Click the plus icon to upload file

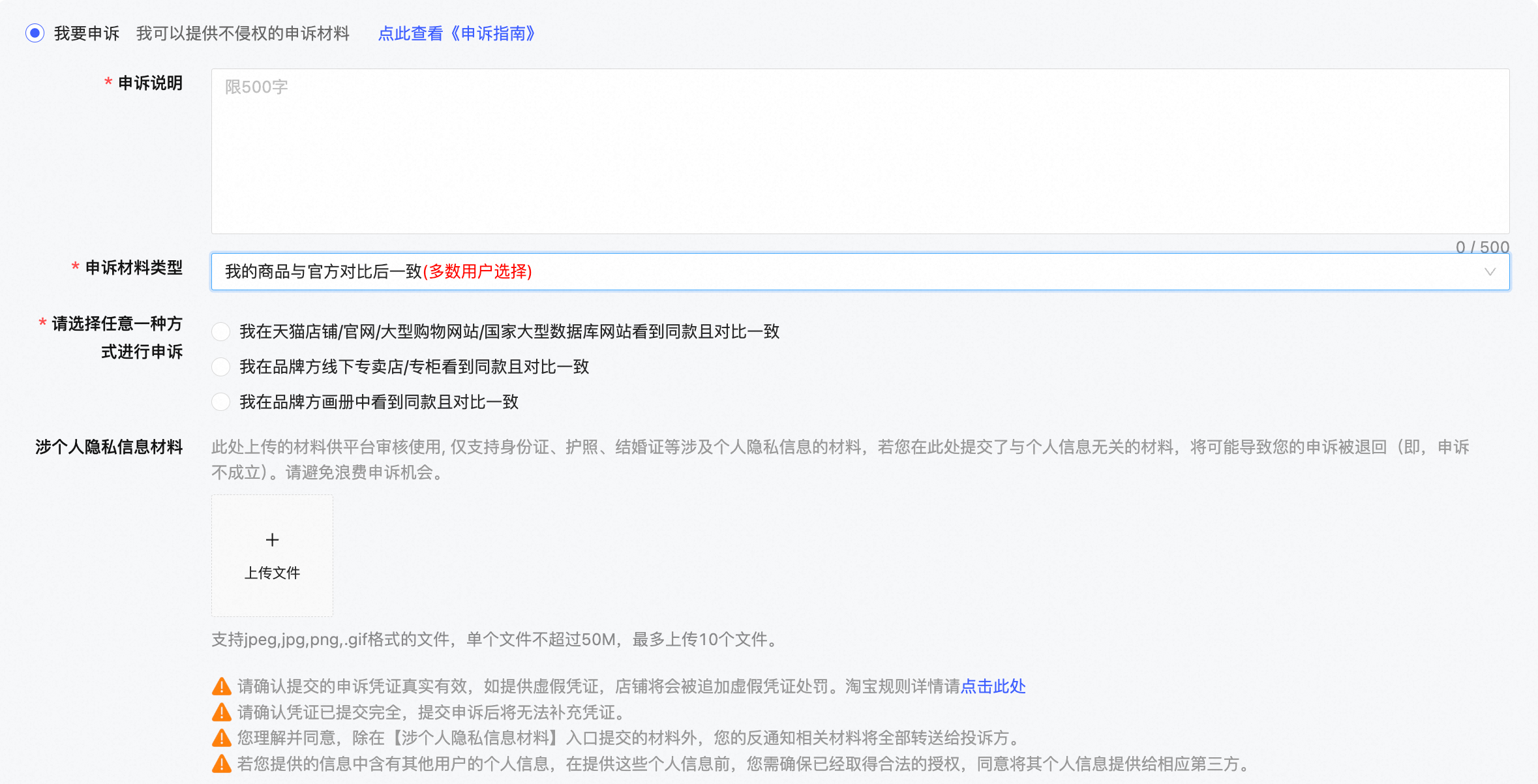click(272, 539)
